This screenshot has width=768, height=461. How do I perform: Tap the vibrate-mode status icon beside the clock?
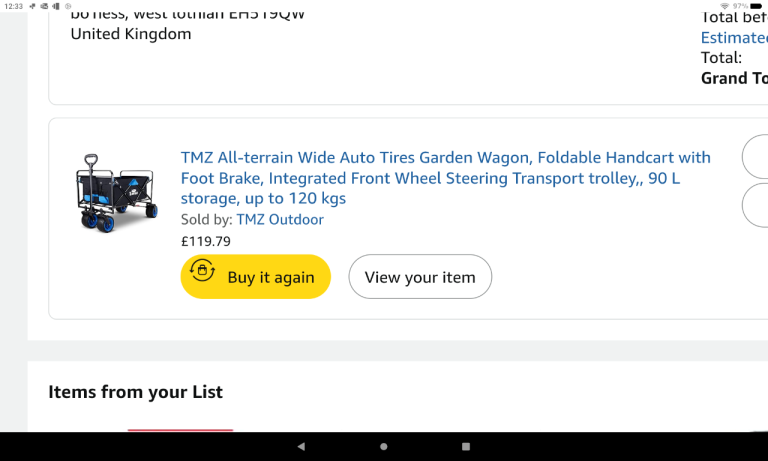56,6
